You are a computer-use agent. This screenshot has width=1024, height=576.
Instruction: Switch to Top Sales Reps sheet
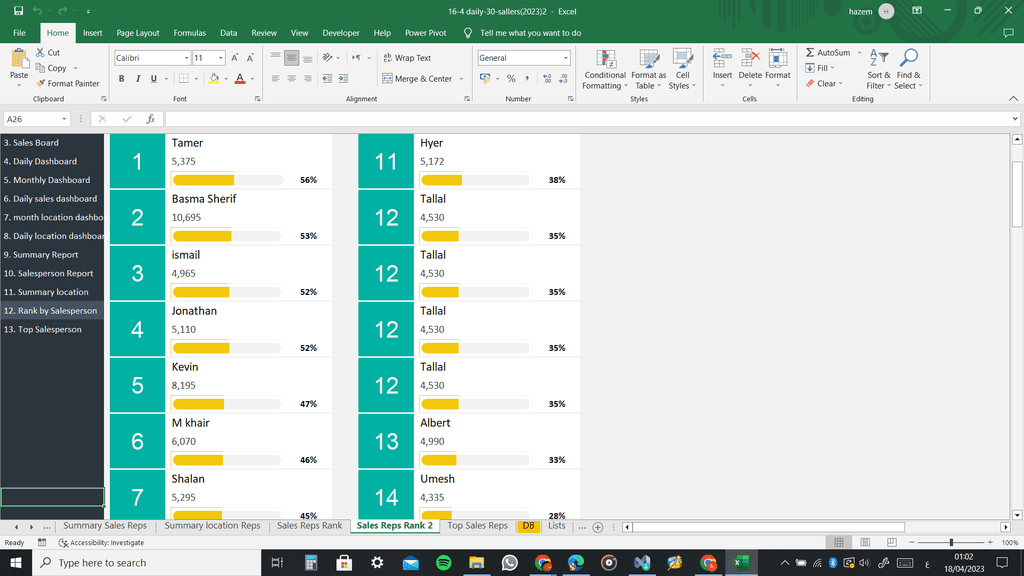(x=477, y=526)
